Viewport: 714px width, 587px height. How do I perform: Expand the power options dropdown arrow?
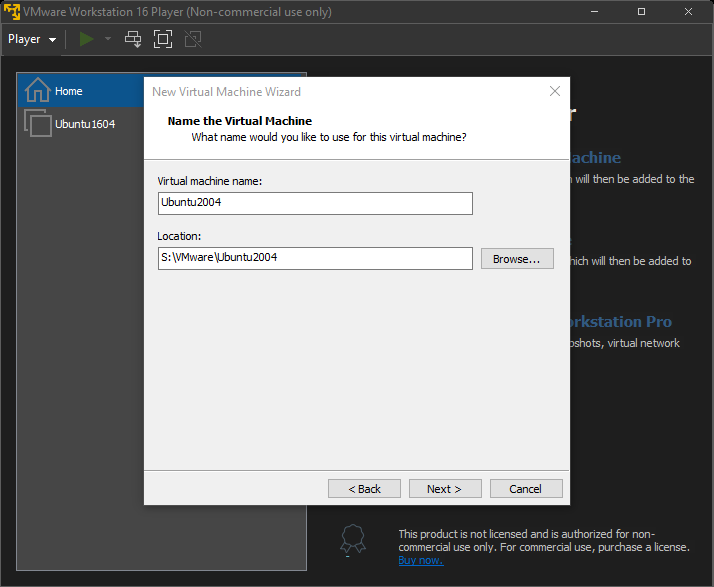(108, 39)
